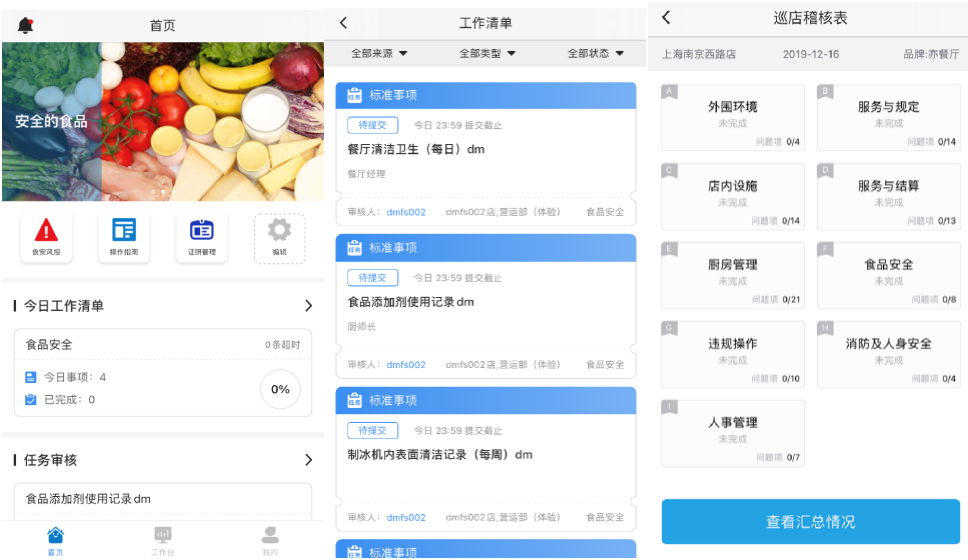Expand 任务审核 section with its arrow
The width and height of the screenshot is (968, 560).
[x=308, y=460]
